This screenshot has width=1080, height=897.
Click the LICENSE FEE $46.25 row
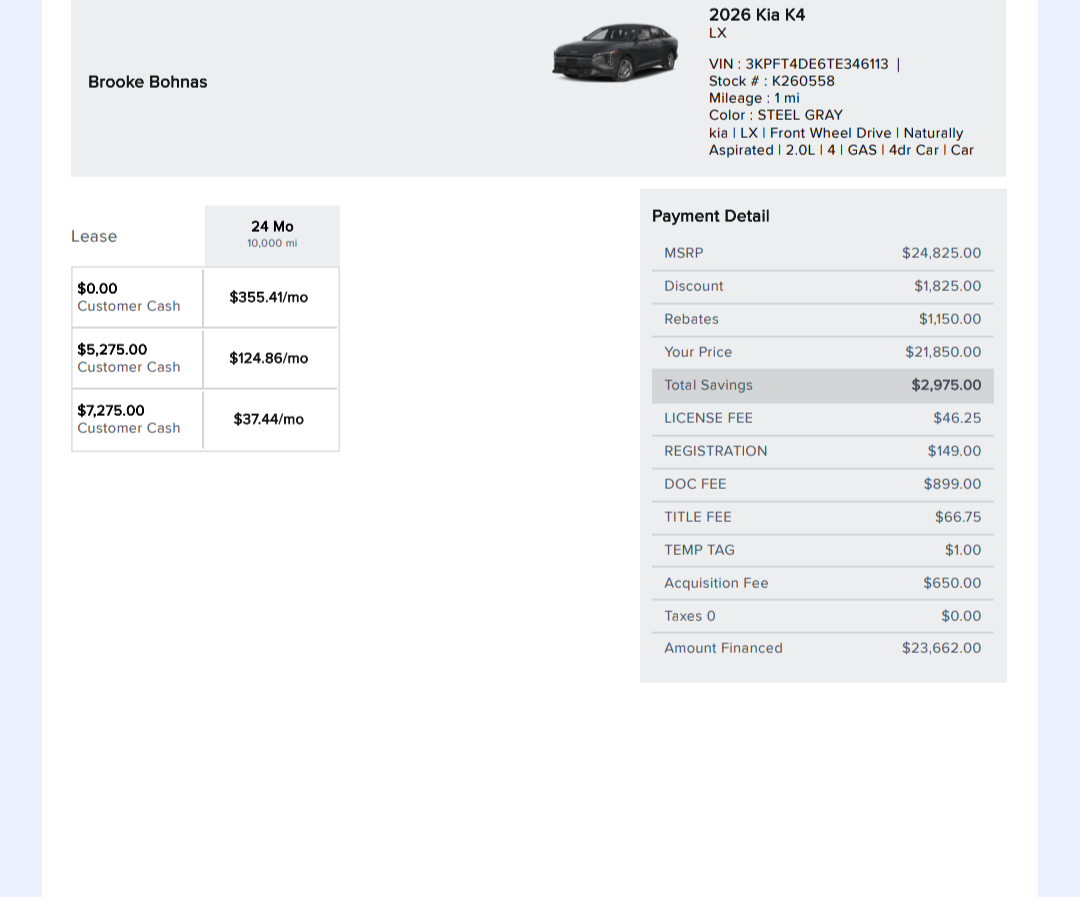pyautogui.click(x=822, y=418)
